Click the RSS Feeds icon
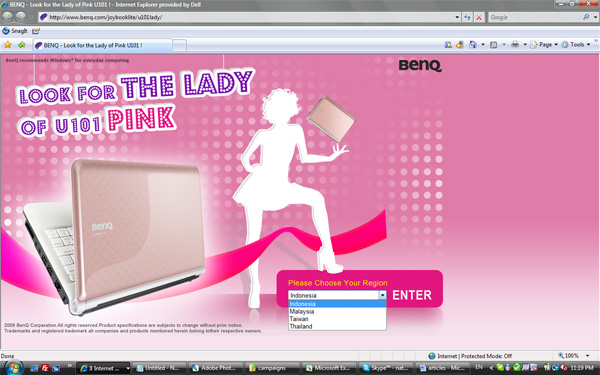 [494, 45]
